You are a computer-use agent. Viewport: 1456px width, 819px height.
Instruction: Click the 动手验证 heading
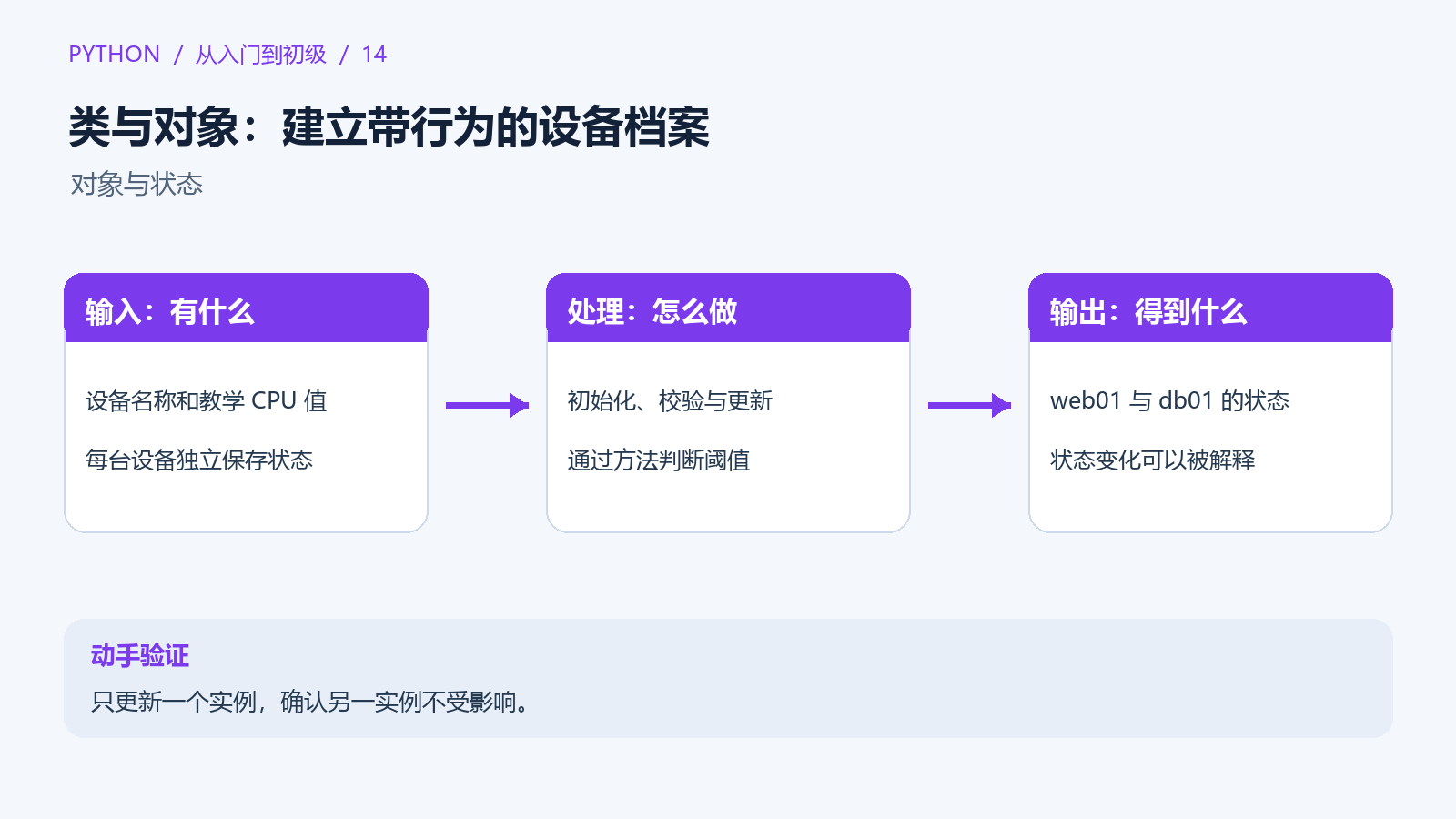140,656
